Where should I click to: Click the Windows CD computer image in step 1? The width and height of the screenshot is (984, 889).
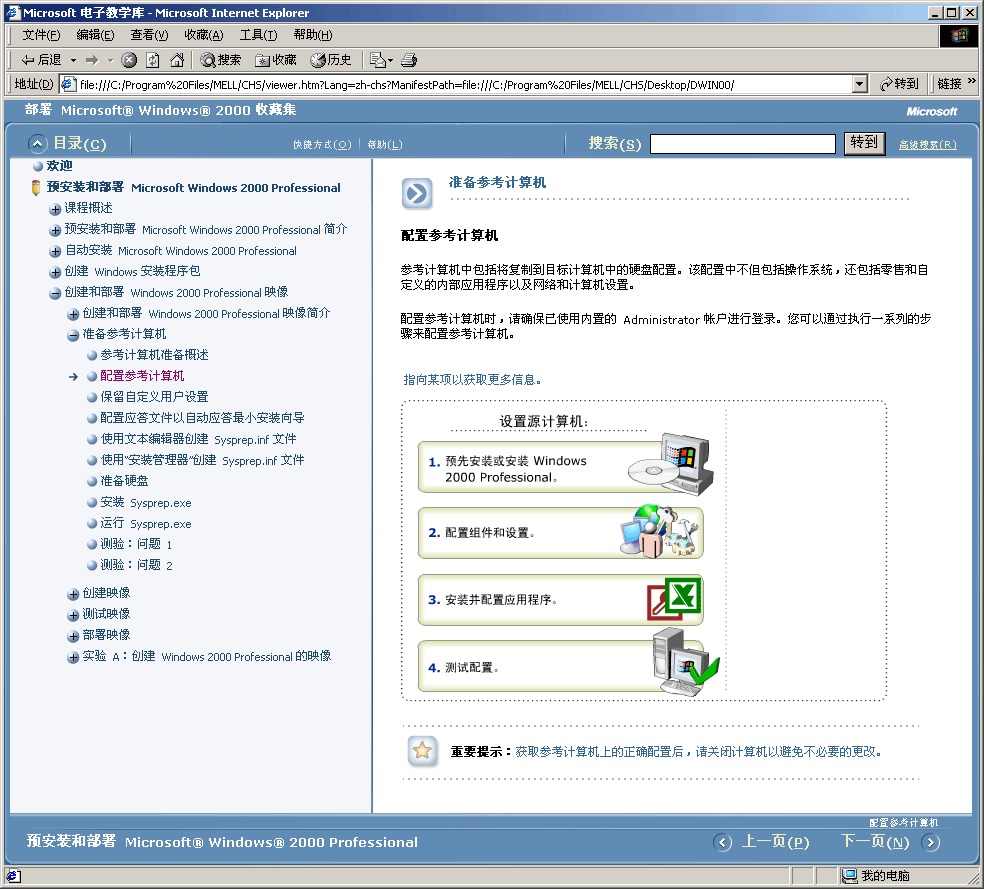point(672,464)
